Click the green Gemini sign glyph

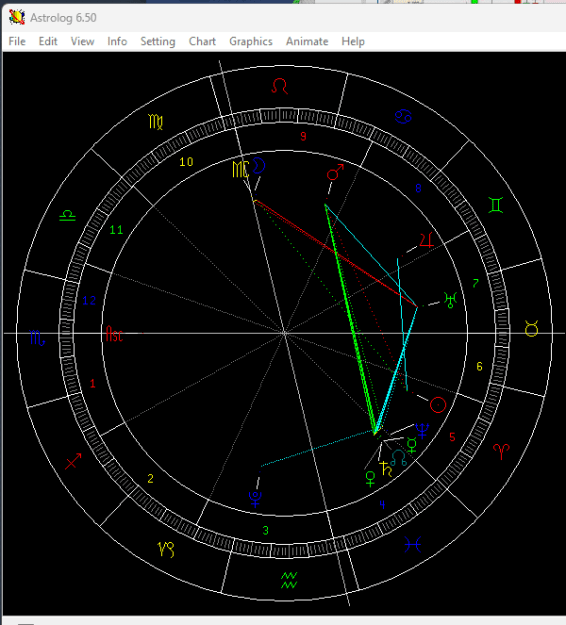(496, 205)
